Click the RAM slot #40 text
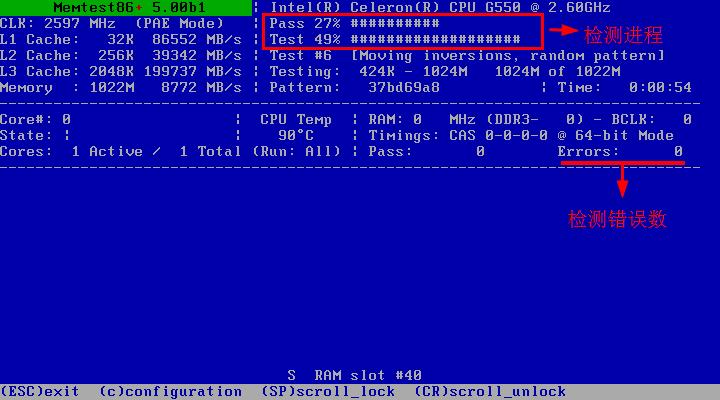Viewport: 720px width, 400px height. pyautogui.click(x=368, y=376)
